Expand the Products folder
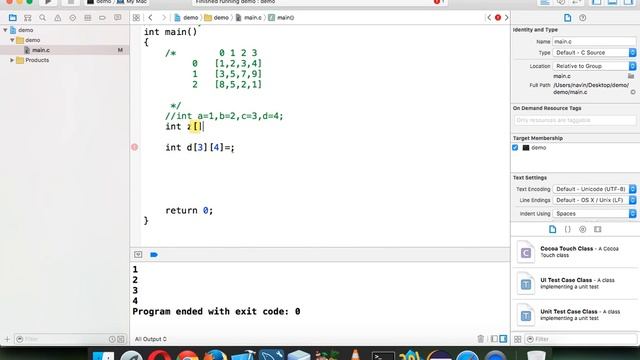 pos(12,60)
